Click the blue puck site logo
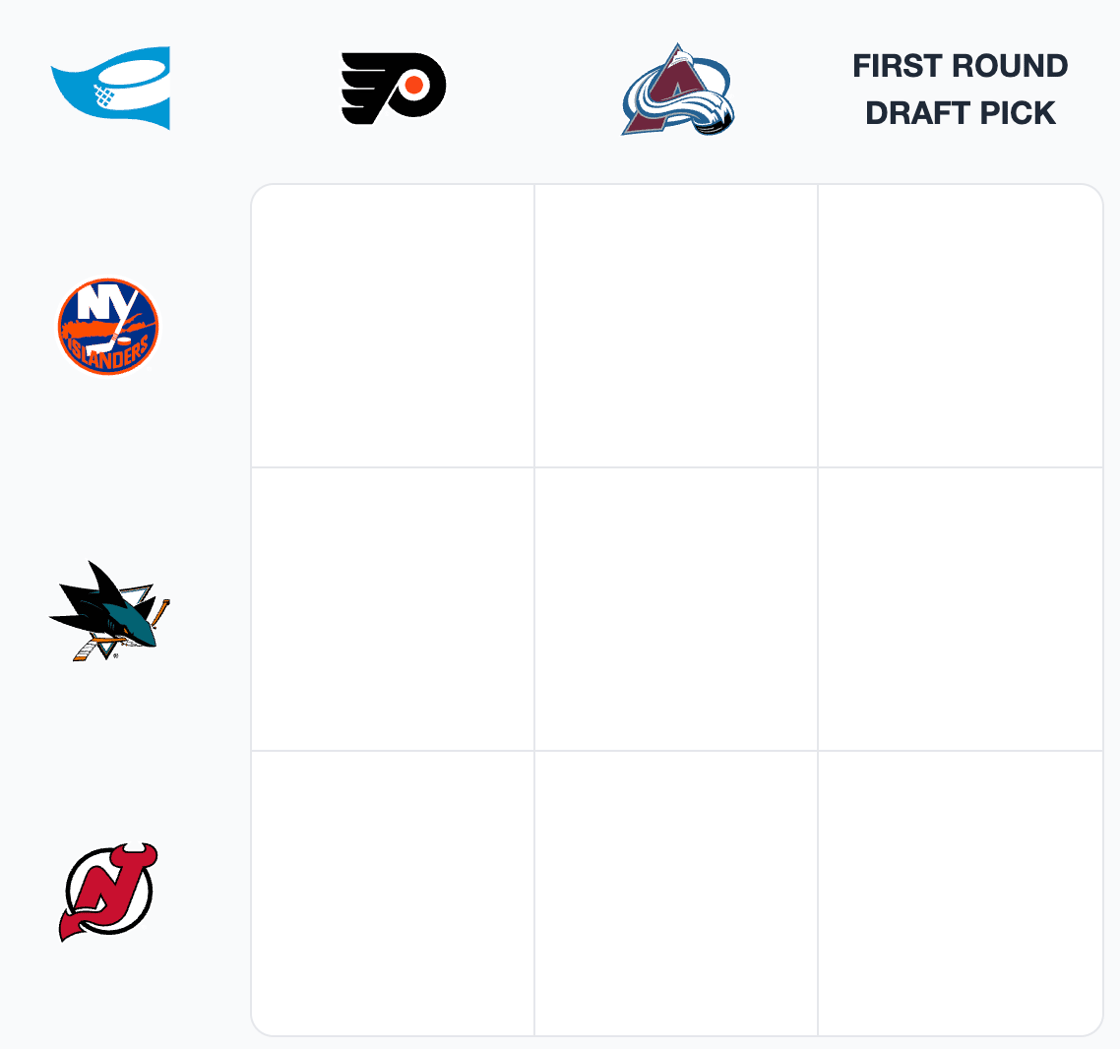Viewport: 1120px width, 1049px height. coord(111,87)
